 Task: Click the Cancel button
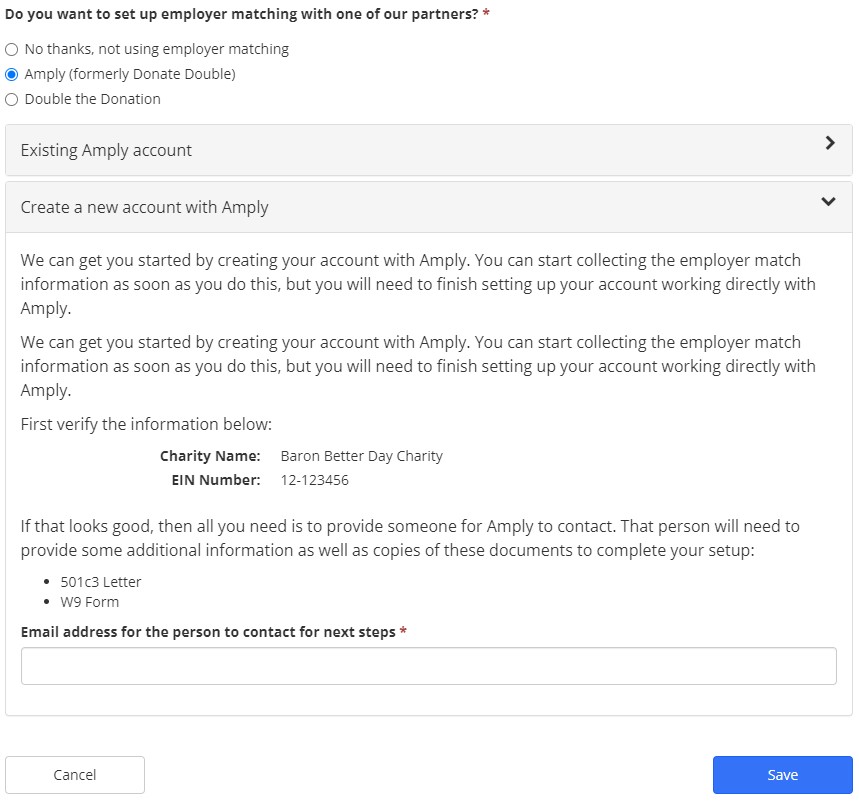click(74, 774)
